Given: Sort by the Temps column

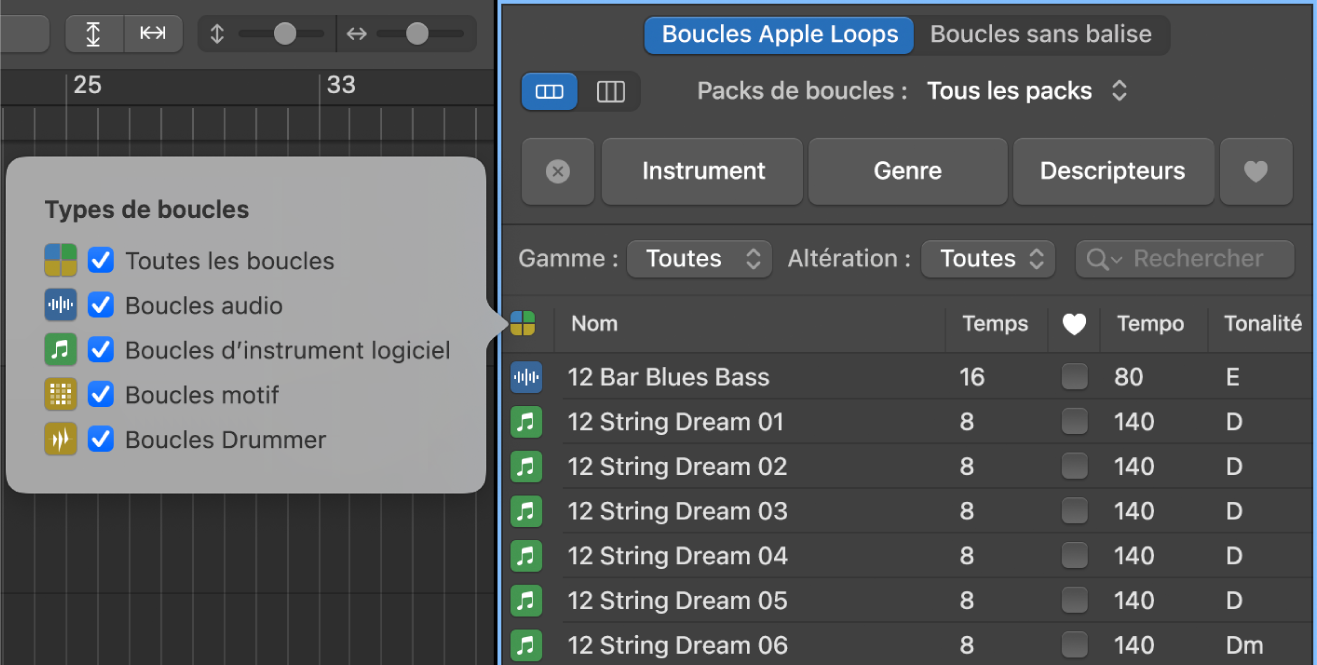Looking at the screenshot, I should click(995, 323).
